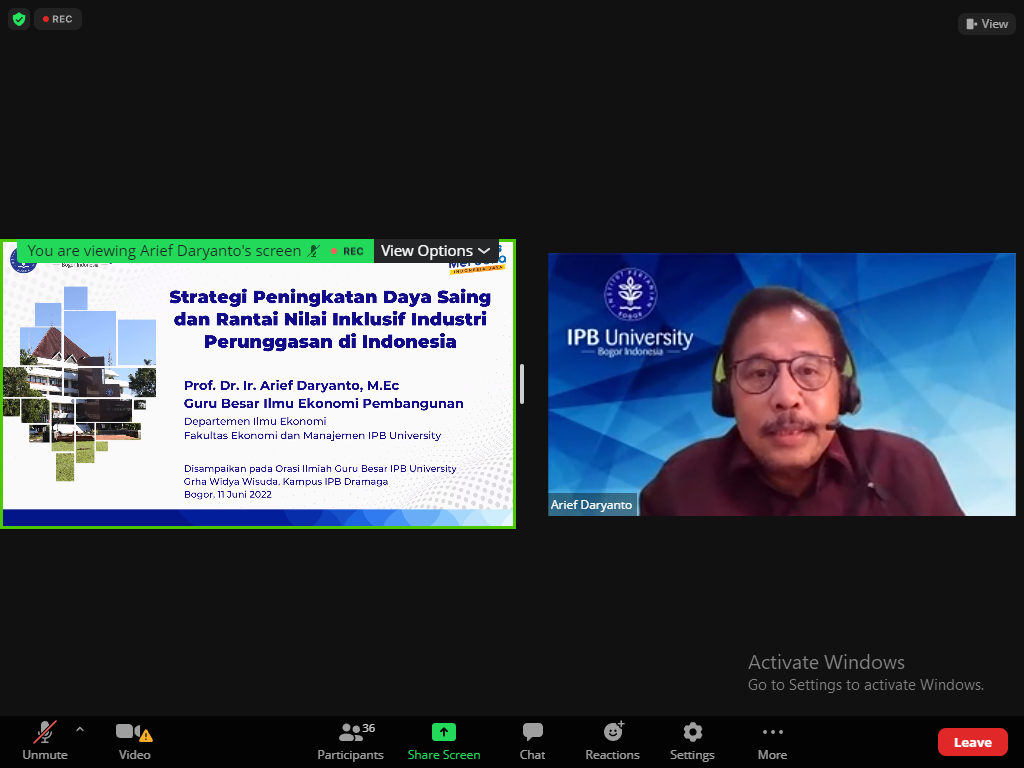1024x768 pixels.
Task: Click the green Share Screen icon
Action: coord(444,733)
